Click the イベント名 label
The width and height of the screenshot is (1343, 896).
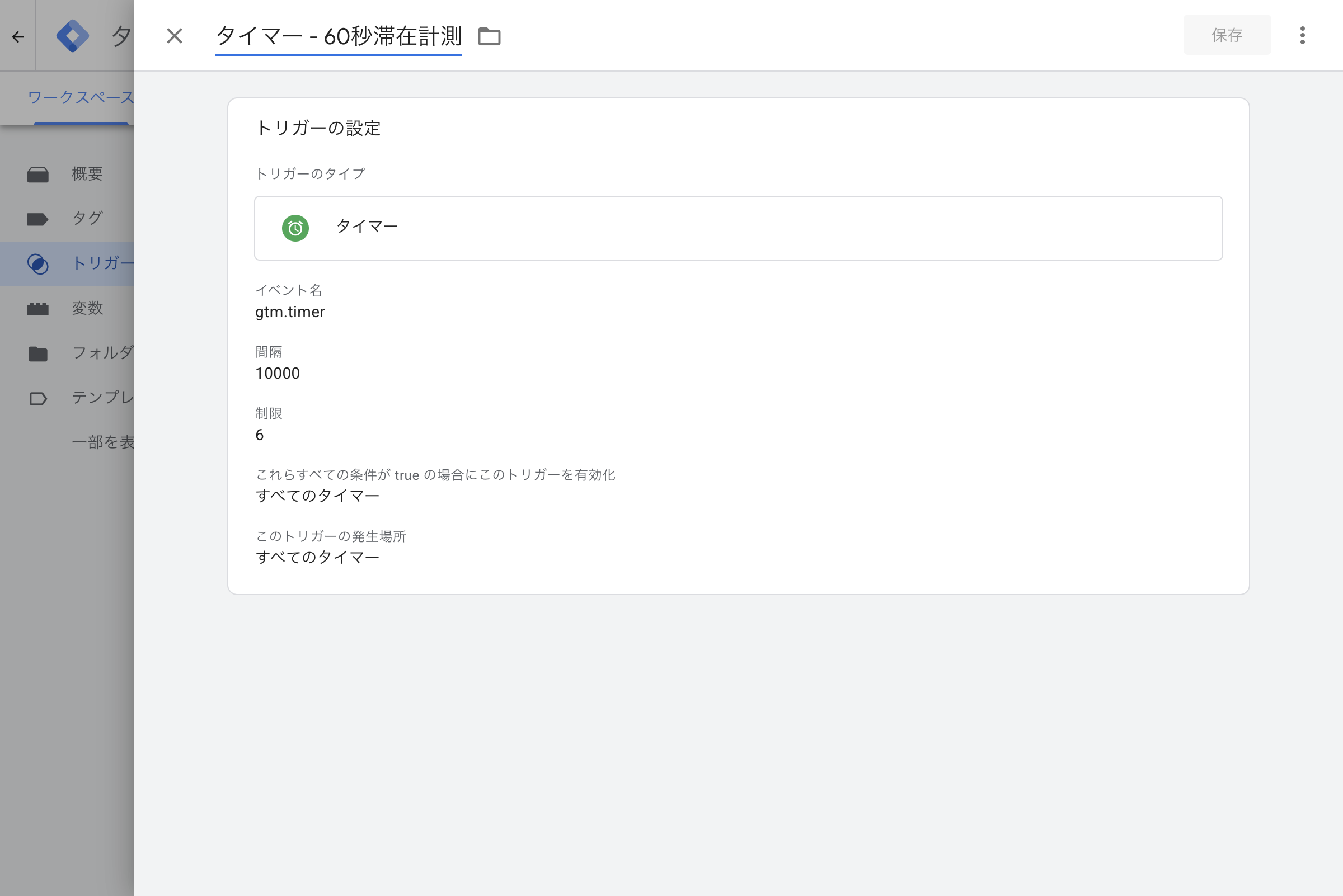[x=289, y=290]
